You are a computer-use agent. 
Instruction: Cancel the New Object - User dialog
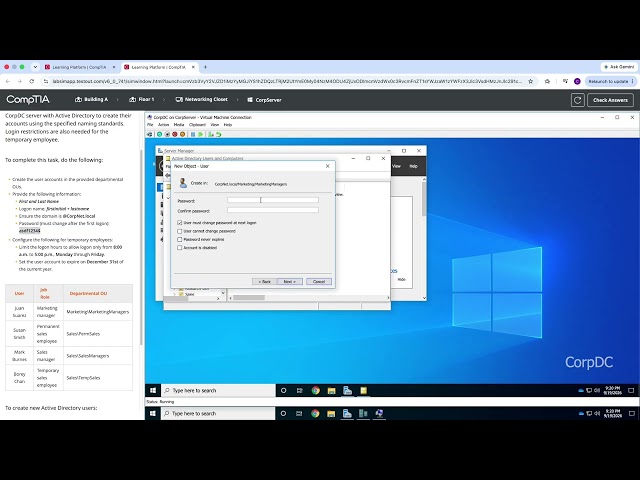click(319, 282)
